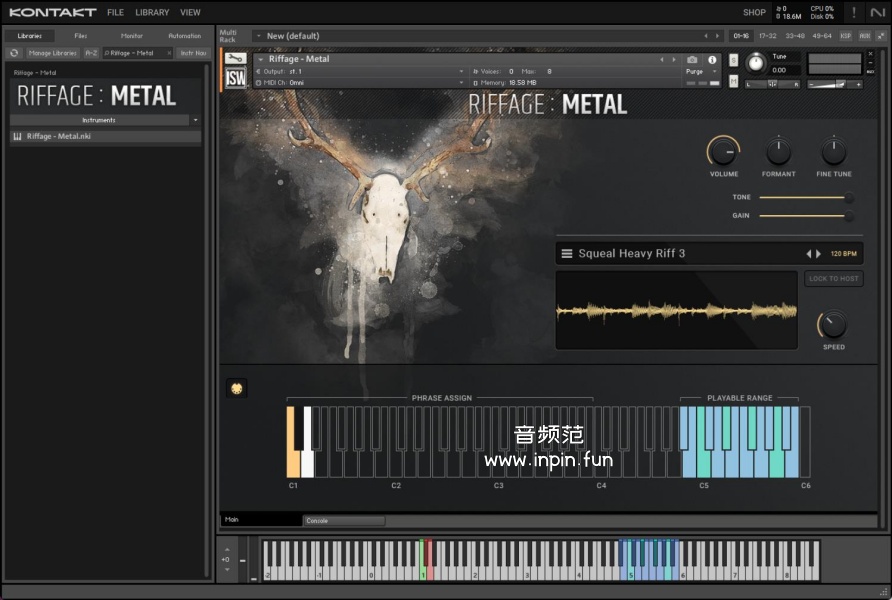The image size is (892, 600).
Task: Open the FILE menu
Action: 115,12
